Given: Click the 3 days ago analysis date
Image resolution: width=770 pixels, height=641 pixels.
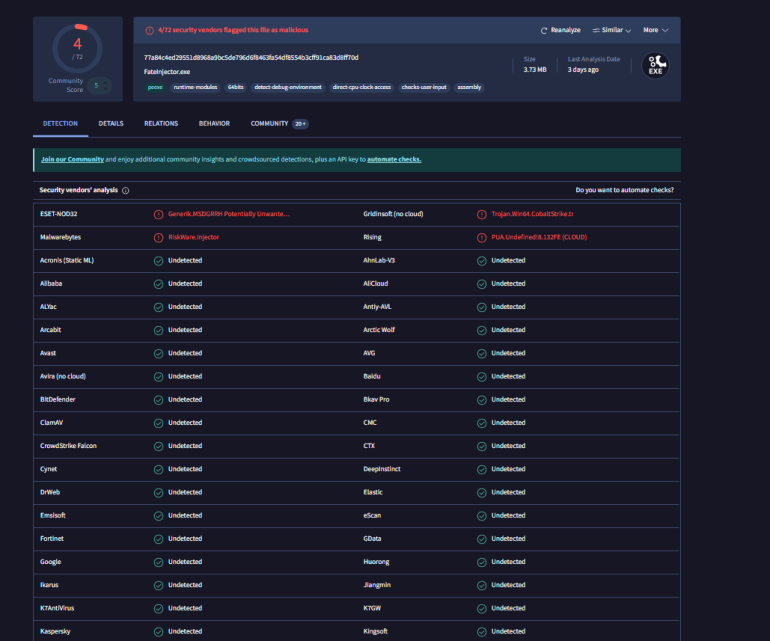Looking at the screenshot, I should (583, 70).
